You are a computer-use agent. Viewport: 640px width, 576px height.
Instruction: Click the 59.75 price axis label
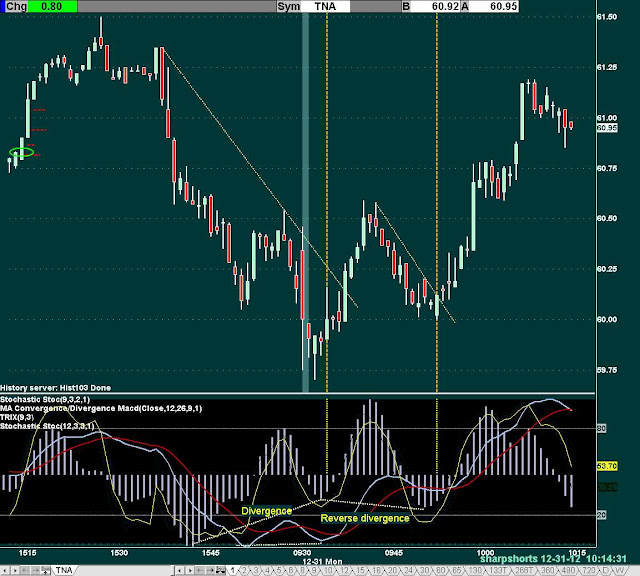pos(607,370)
